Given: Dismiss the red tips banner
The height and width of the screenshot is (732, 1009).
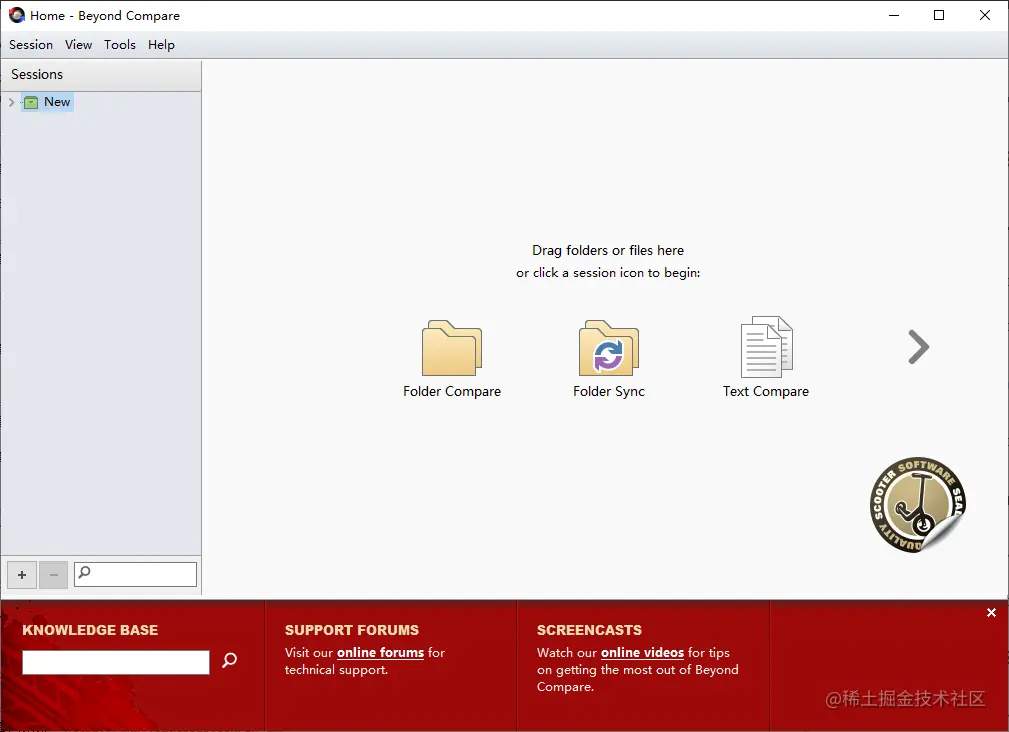Looking at the screenshot, I should coord(991,612).
